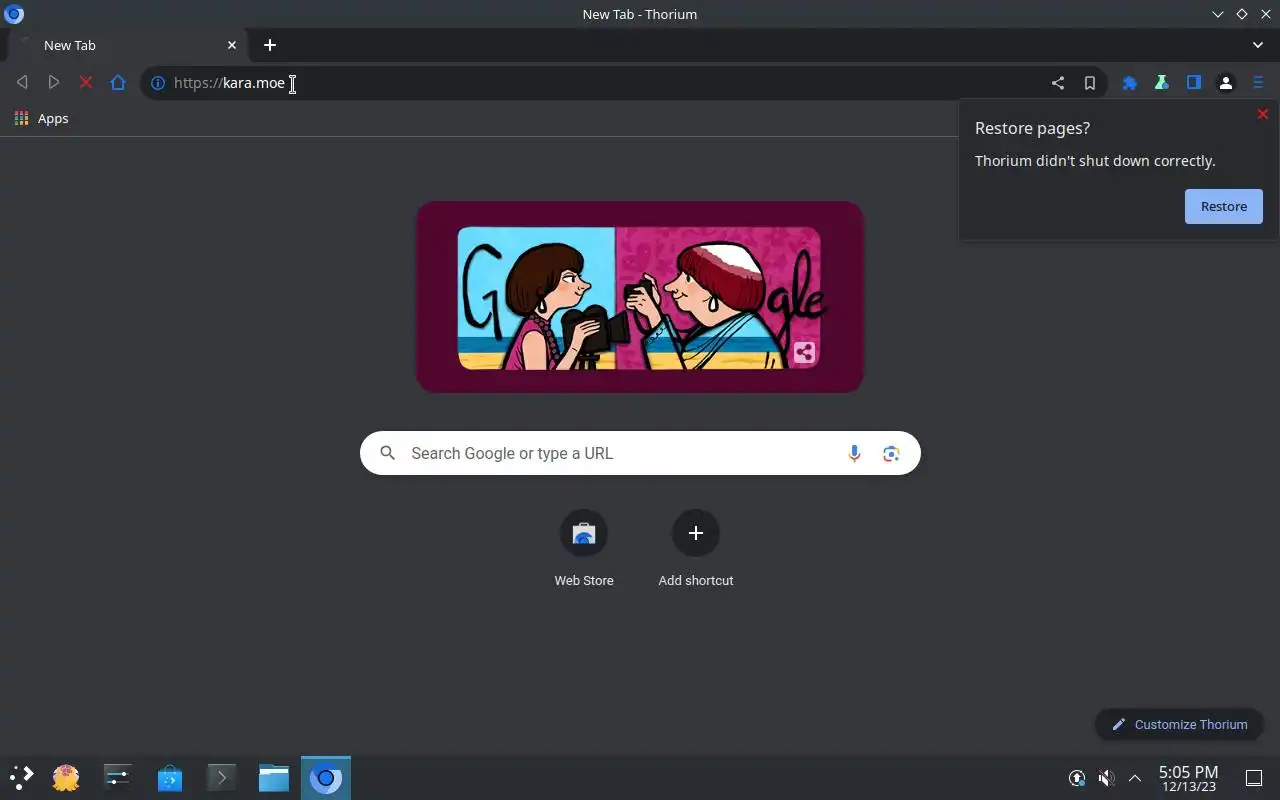This screenshot has width=1280, height=800.
Task: Share this page icon
Action: (x=1058, y=83)
